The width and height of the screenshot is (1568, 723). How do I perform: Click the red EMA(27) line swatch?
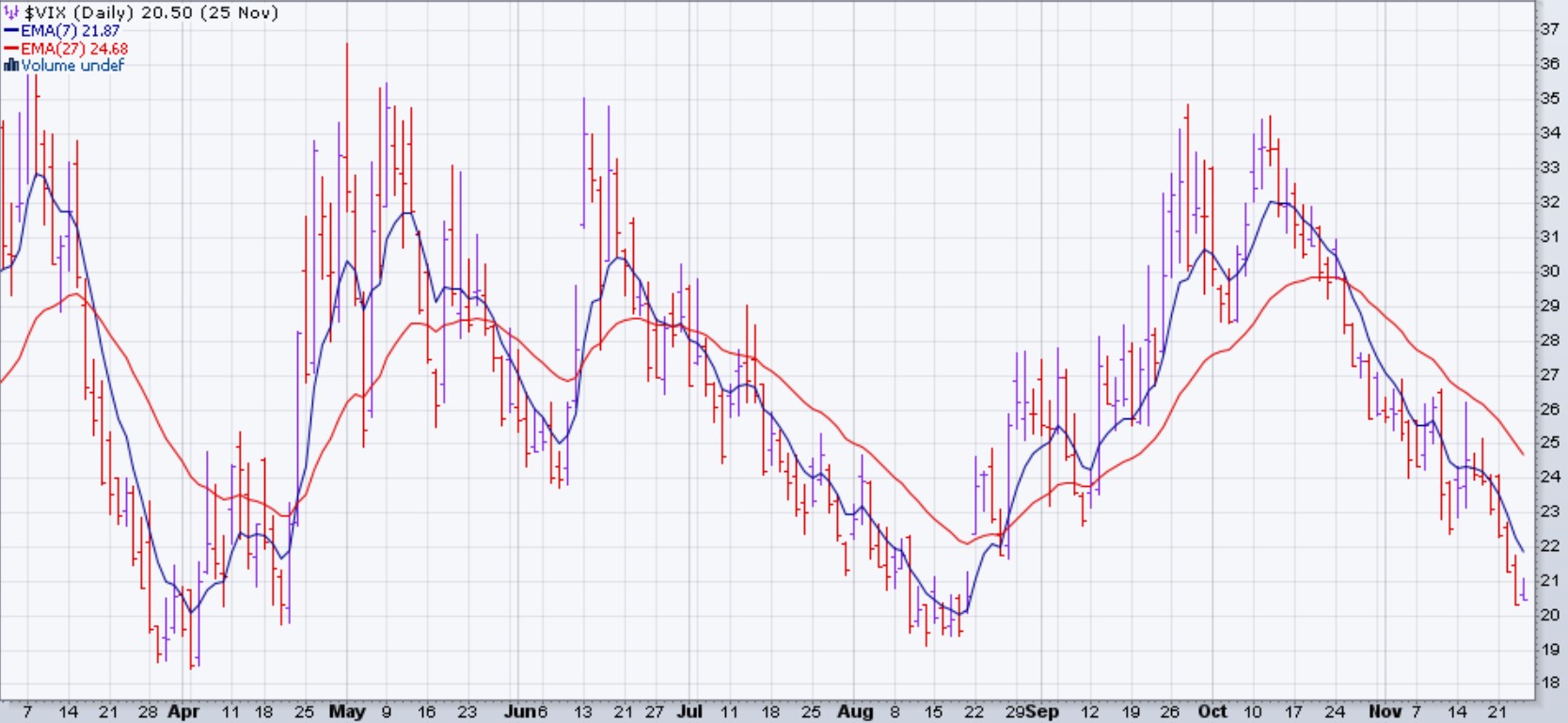pos(11,48)
